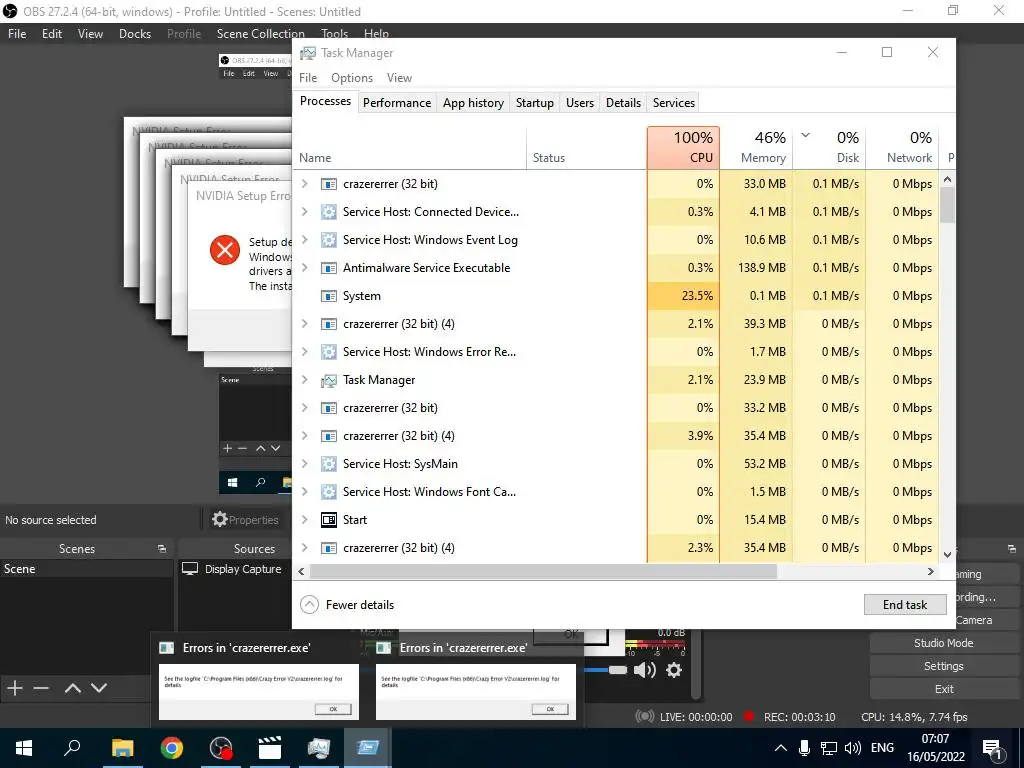Viewport: 1024px width, 768px height.
Task: Add a new scene with plus icon
Action: pyautogui.click(x=14, y=688)
